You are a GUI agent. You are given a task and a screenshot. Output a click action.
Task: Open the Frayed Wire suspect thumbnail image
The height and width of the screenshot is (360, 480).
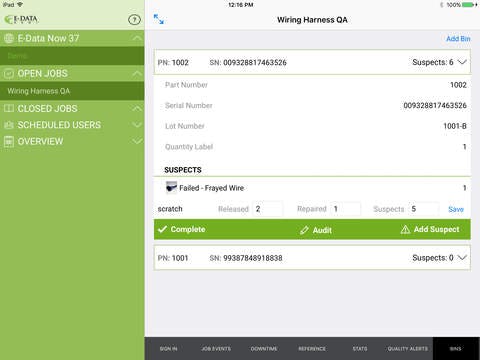(x=171, y=188)
